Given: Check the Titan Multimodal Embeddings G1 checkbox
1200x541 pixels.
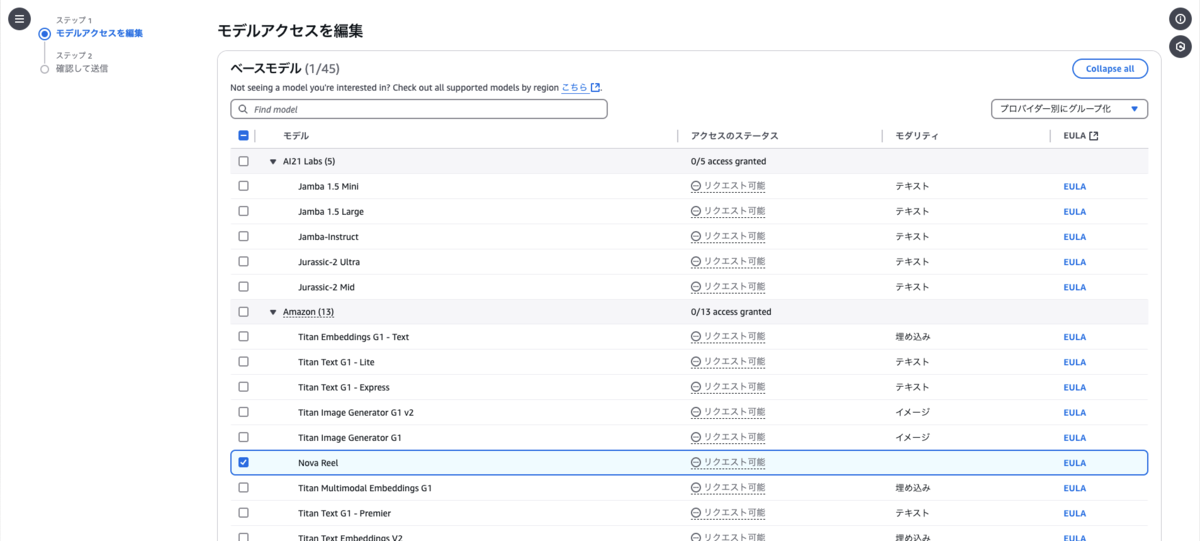Looking at the screenshot, I should coord(243,488).
